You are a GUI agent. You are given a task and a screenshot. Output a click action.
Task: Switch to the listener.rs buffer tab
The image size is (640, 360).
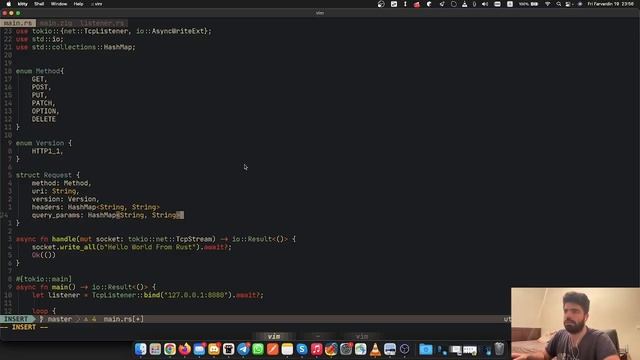102,23
